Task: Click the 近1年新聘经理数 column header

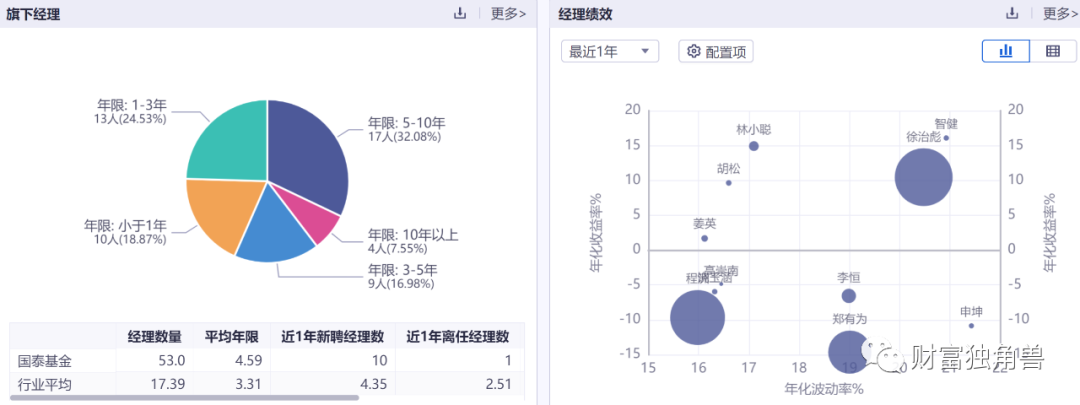Action: point(333,337)
